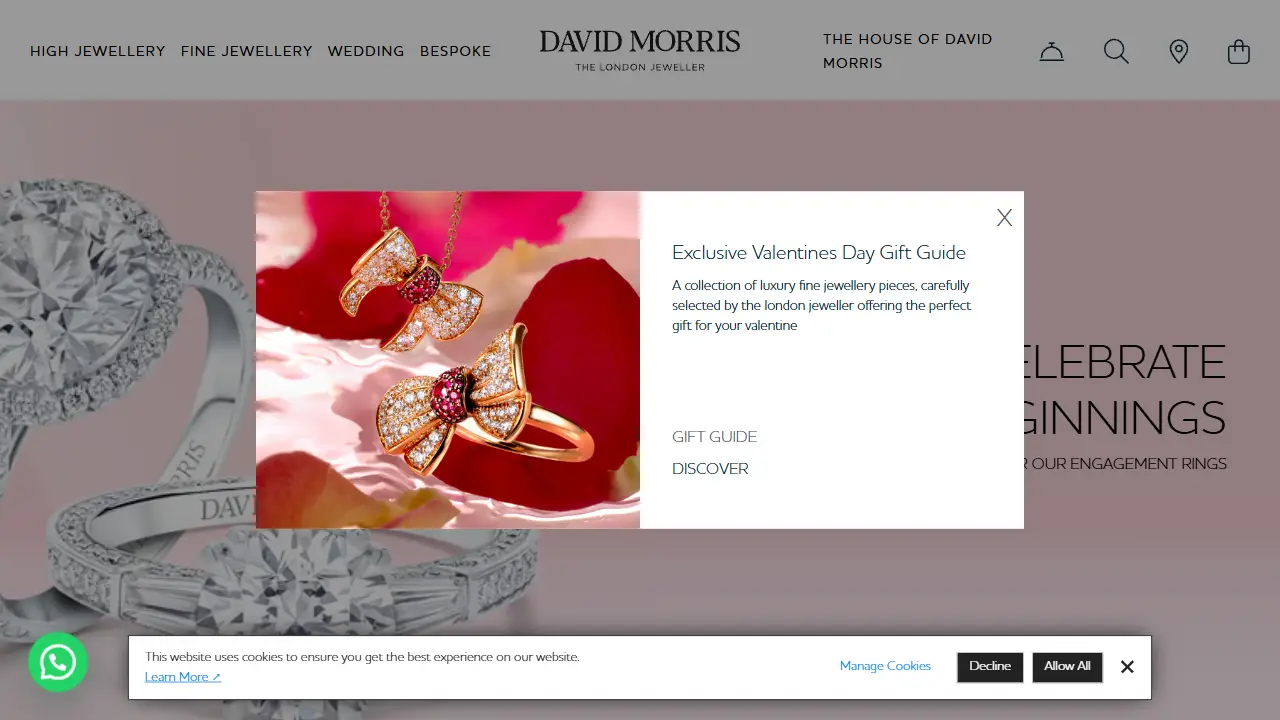Screen dimensions: 1280x720
Task: Open Bespoke menu
Action: point(456,51)
